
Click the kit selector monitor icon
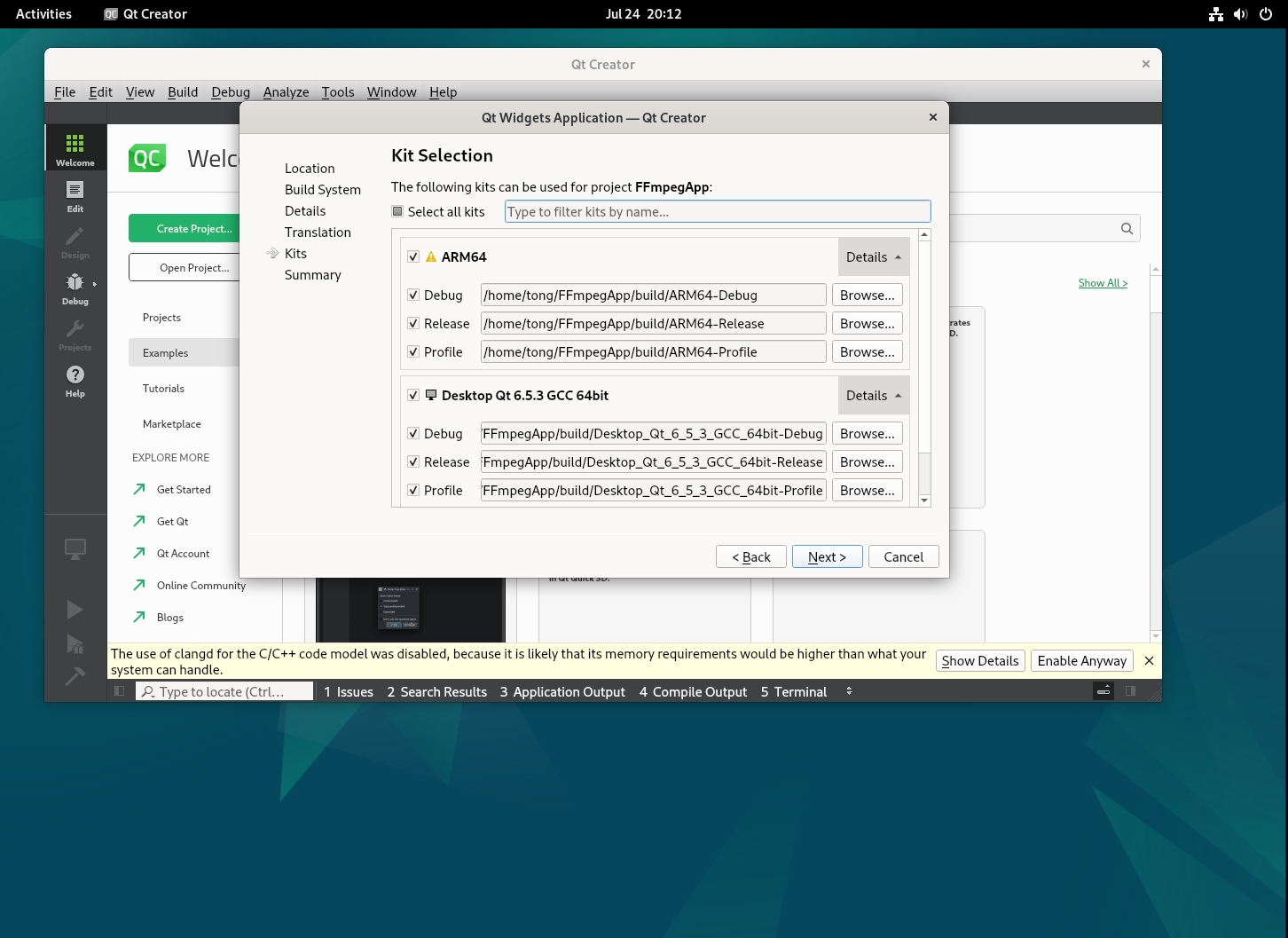(75, 549)
